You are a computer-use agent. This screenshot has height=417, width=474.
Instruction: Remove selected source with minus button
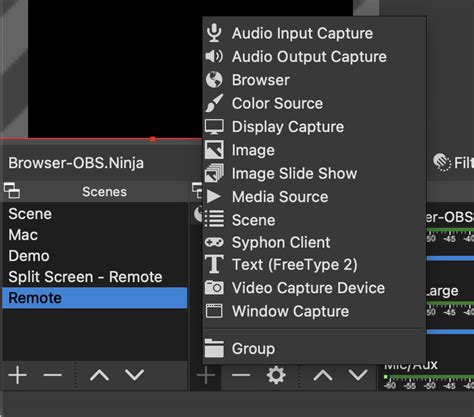coord(241,375)
